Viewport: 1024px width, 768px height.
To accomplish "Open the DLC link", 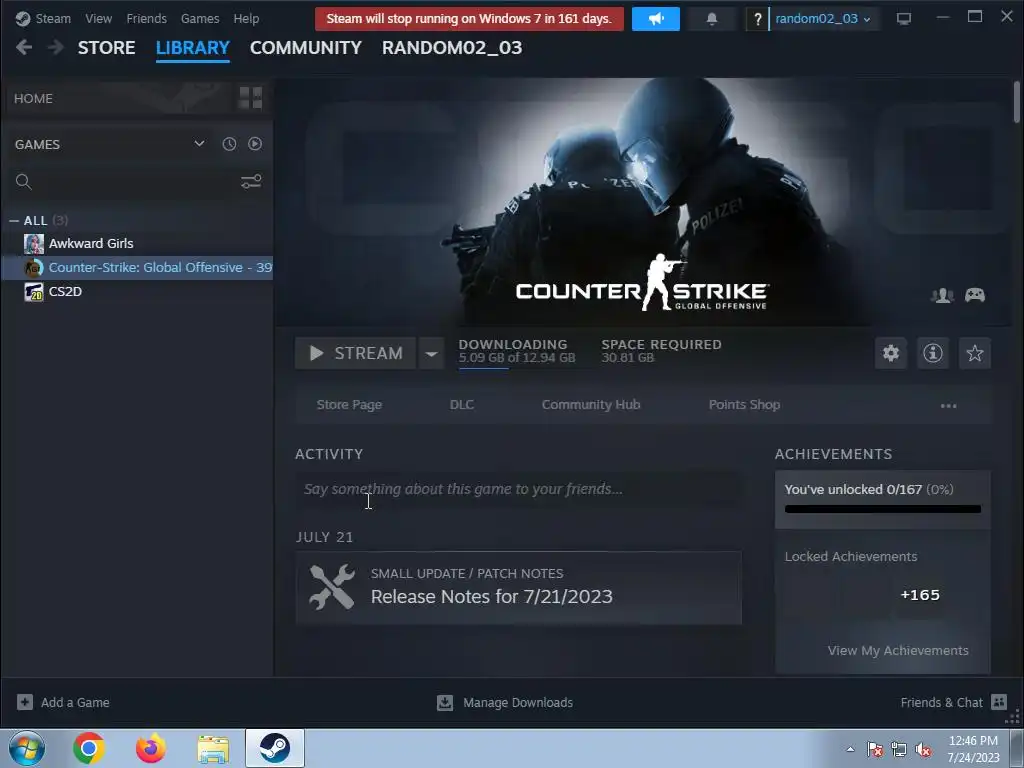I will coord(462,405).
